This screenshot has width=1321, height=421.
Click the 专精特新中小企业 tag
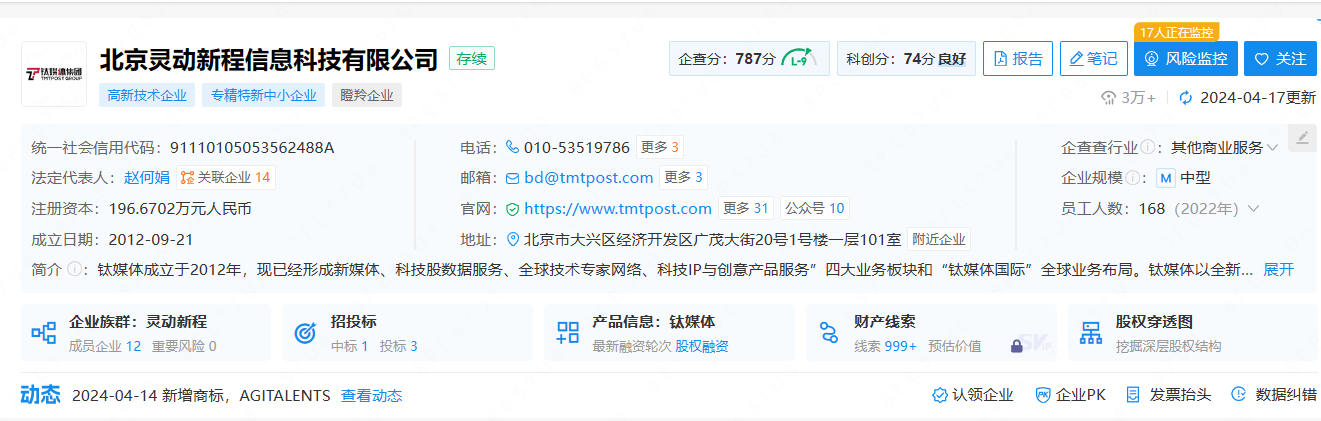[263, 96]
